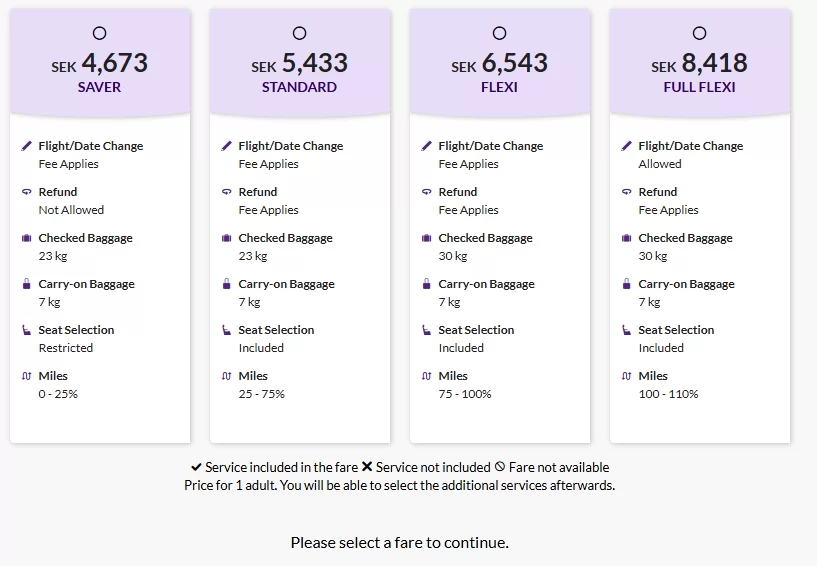The width and height of the screenshot is (817, 566).
Task: Click the SEK 8,418 Full Flexi price
Action: point(700,63)
